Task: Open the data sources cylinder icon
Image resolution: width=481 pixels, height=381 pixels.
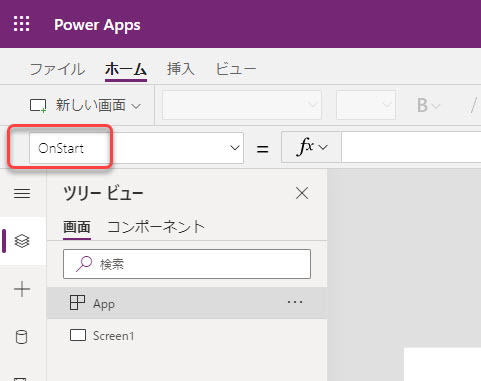Action: [x=22, y=337]
